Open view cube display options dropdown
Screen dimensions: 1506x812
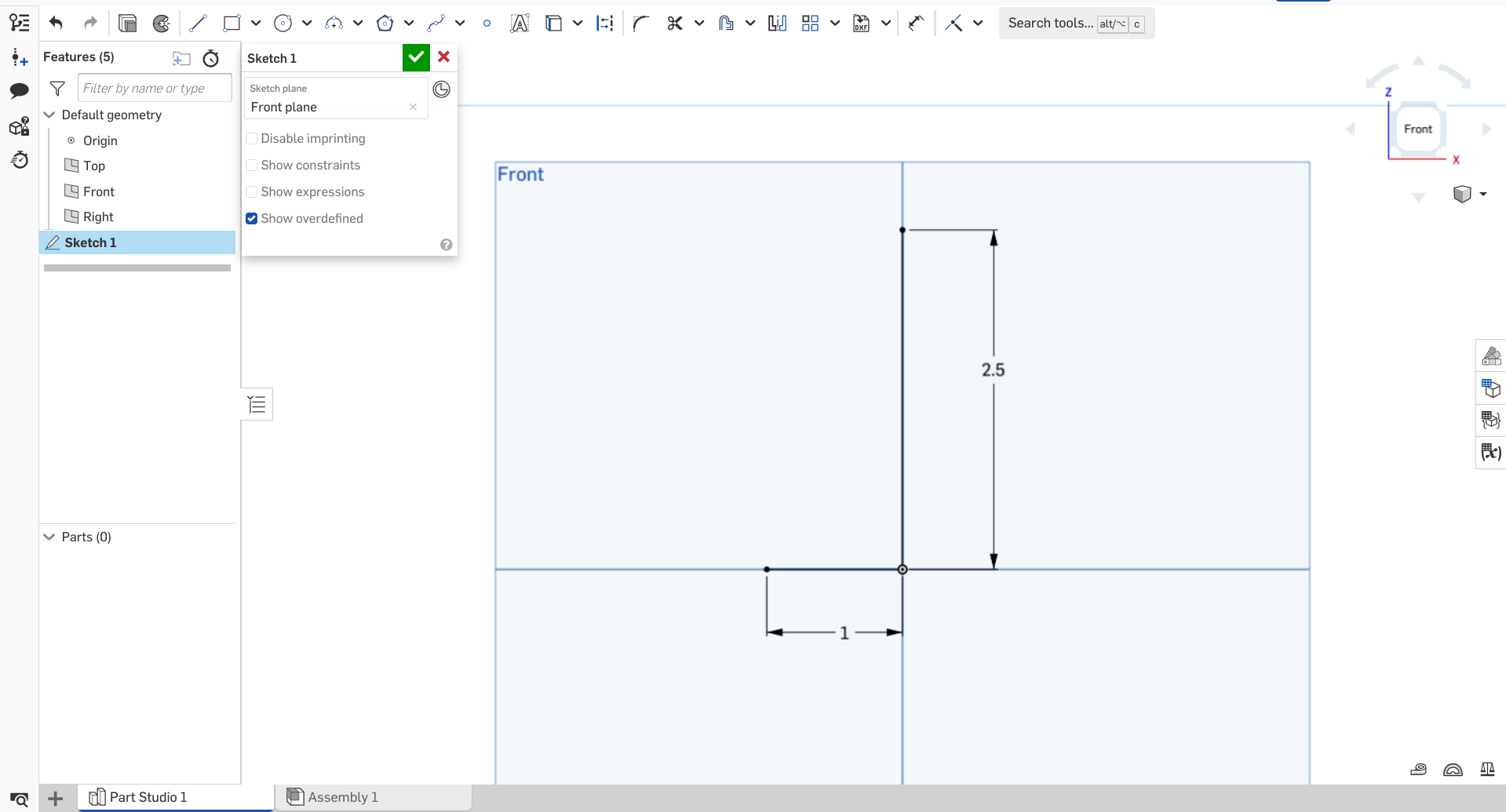coord(1483,194)
